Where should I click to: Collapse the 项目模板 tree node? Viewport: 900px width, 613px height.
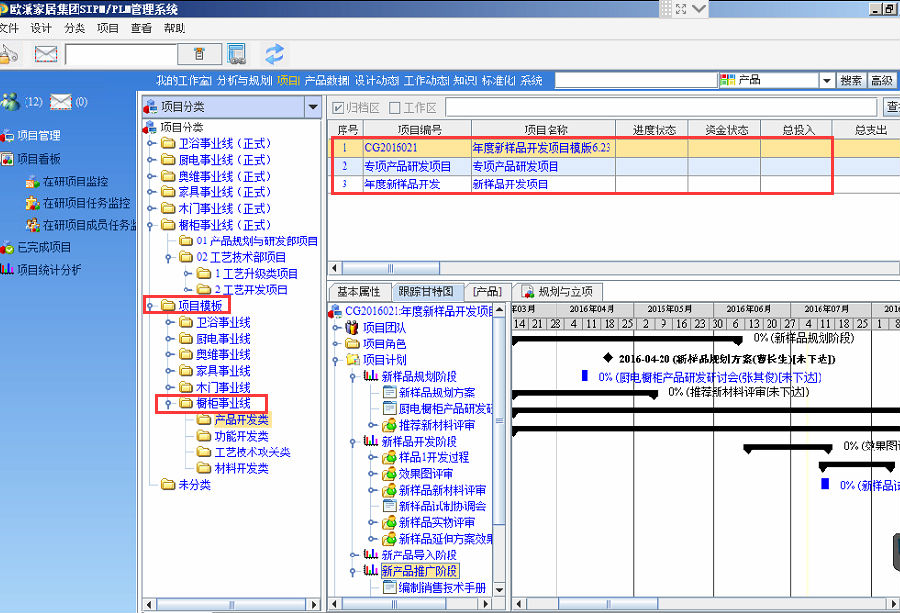tap(150, 306)
